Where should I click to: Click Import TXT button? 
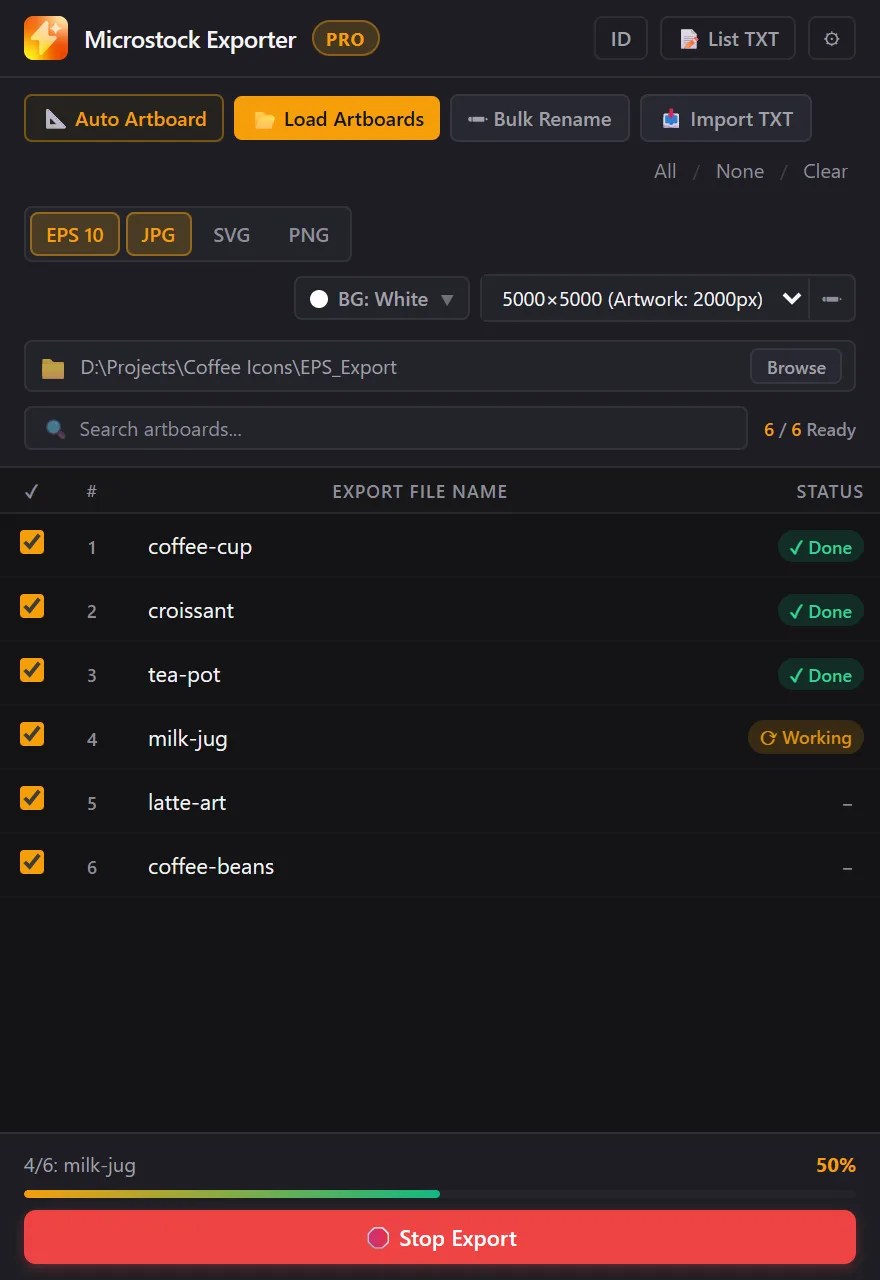[726, 119]
